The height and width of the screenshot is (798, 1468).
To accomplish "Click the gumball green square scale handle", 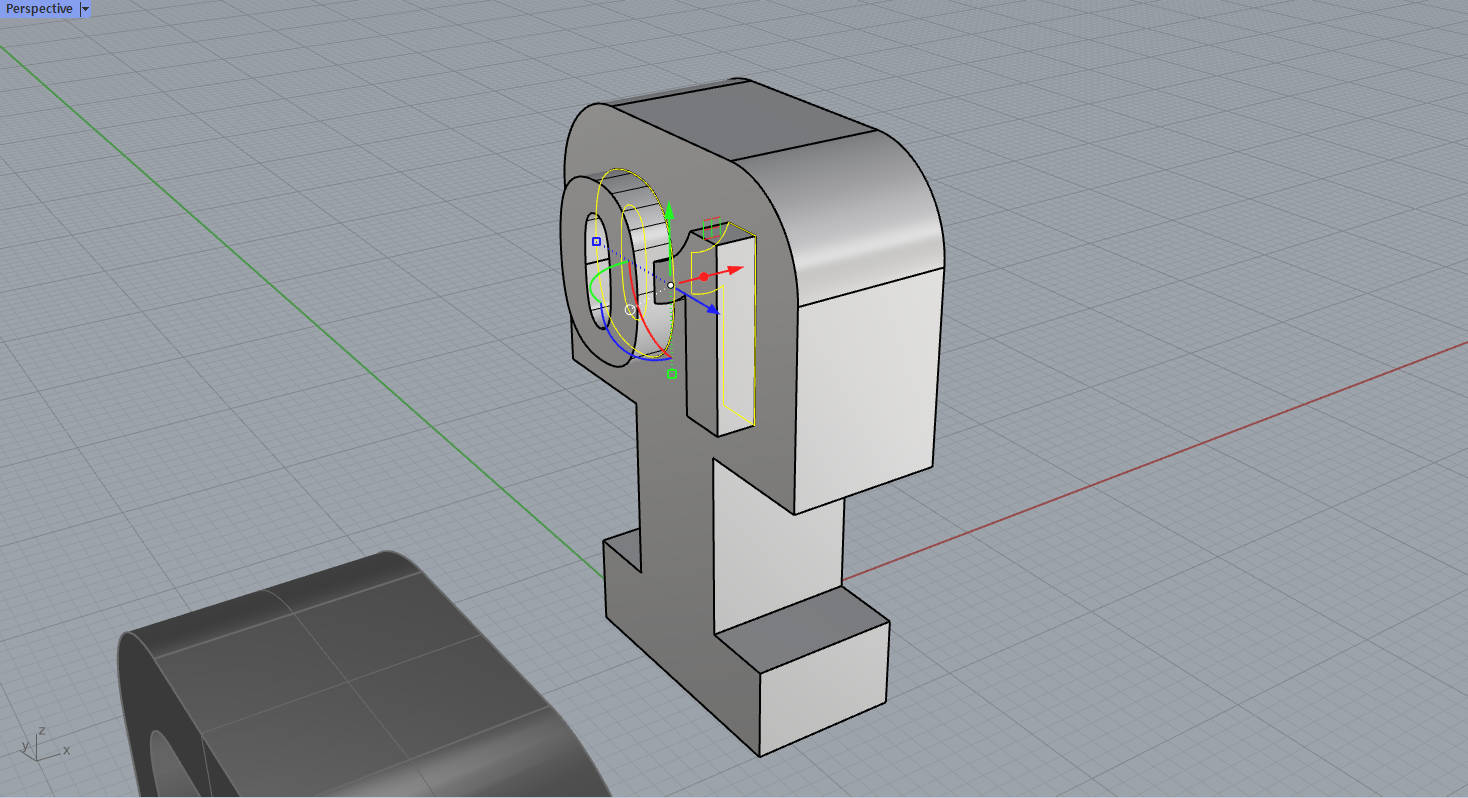I will (672, 373).
